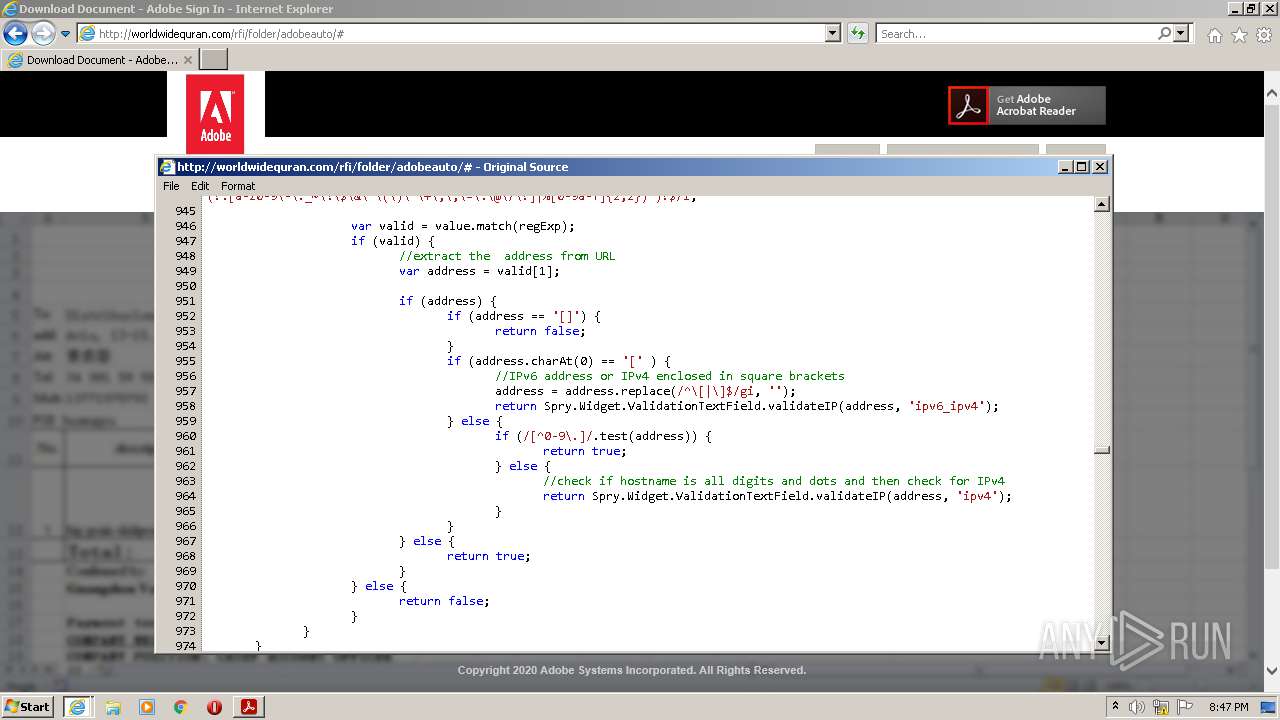Screen dimensions: 1280x720
Task: Open the Edit menu in Original Source
Action: 200,186
